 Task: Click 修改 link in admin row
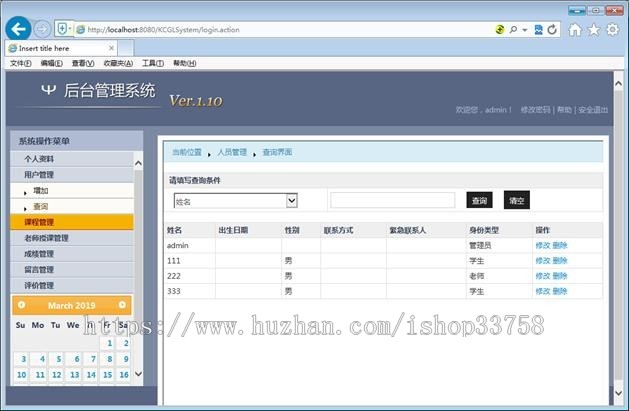[543, 245]
